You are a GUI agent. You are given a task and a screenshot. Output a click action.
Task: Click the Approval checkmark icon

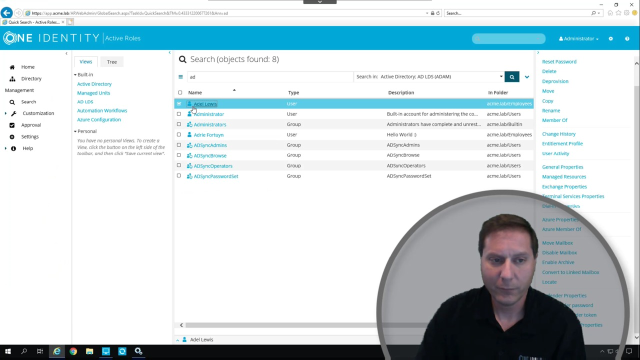pyautogui.click(x=12, y=125)
